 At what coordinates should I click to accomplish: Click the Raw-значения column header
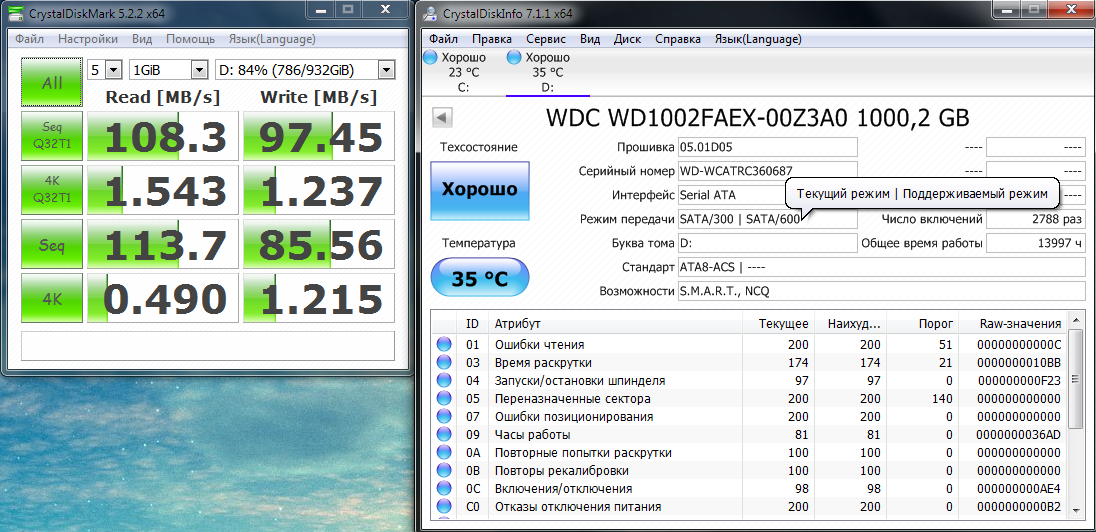(1013, 324)
